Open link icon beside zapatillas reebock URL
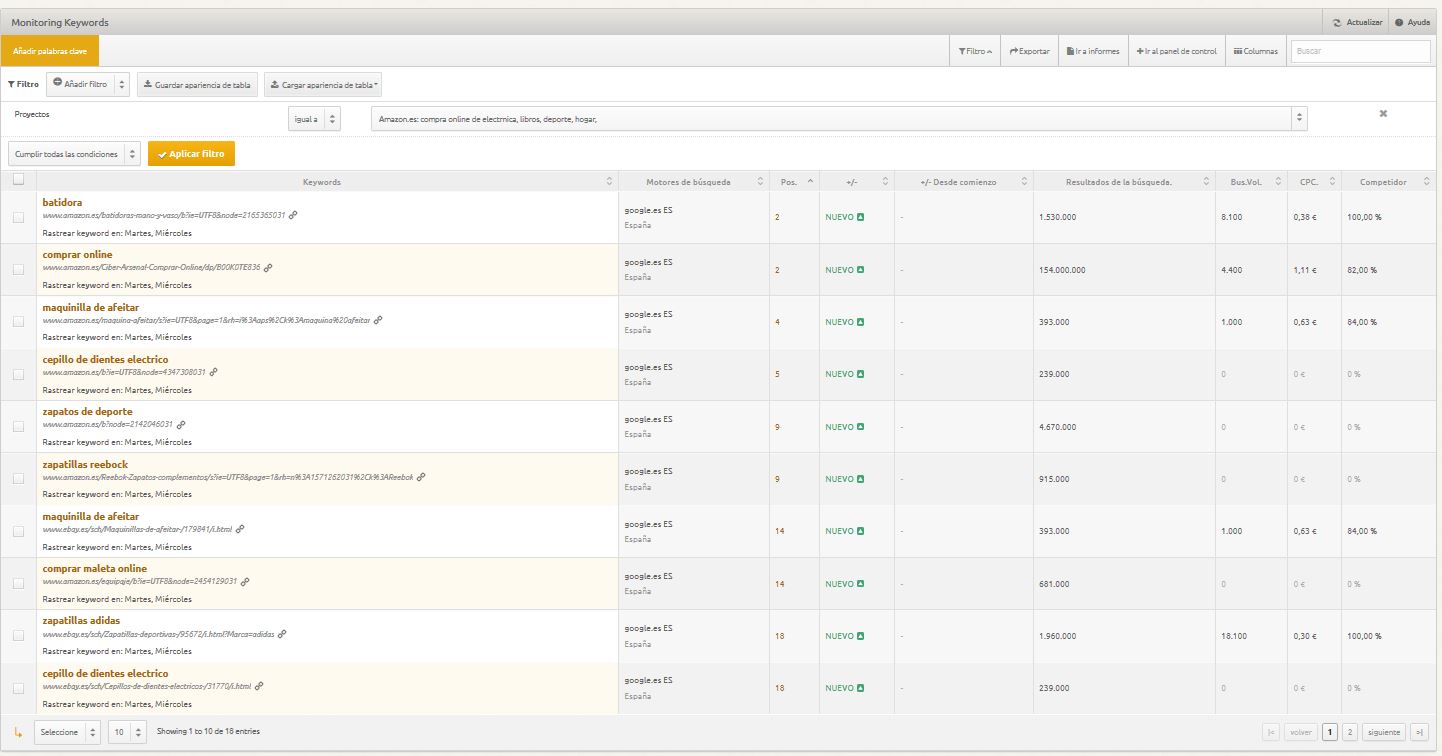Screen dimensions: 1442x756 pos(421,477)
